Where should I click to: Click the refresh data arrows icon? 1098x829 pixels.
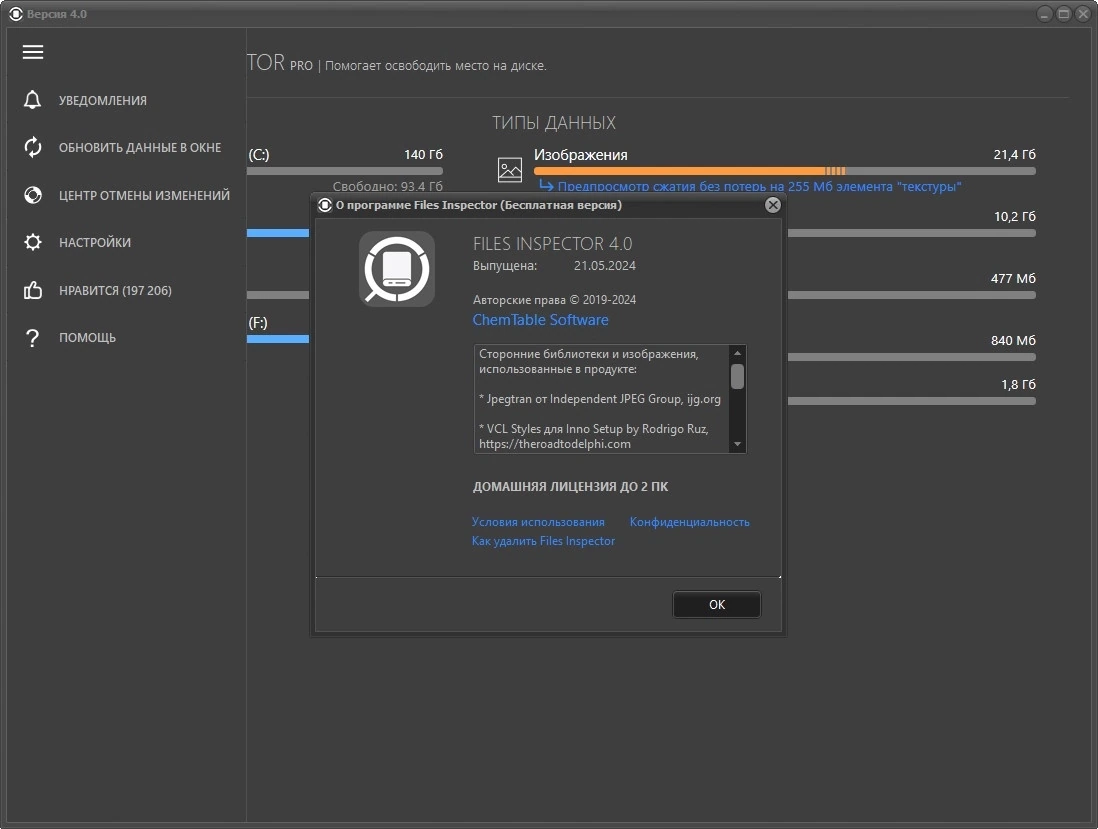tap(33, 147)
